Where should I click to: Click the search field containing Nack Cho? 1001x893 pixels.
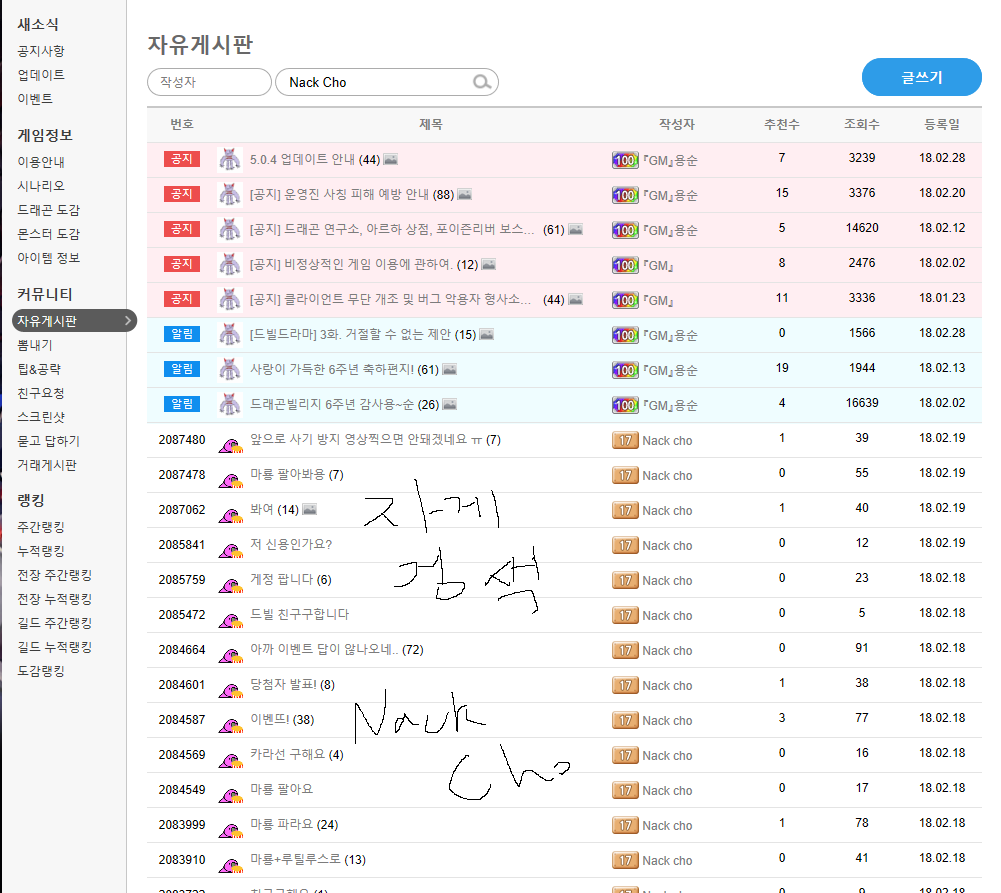375,82
